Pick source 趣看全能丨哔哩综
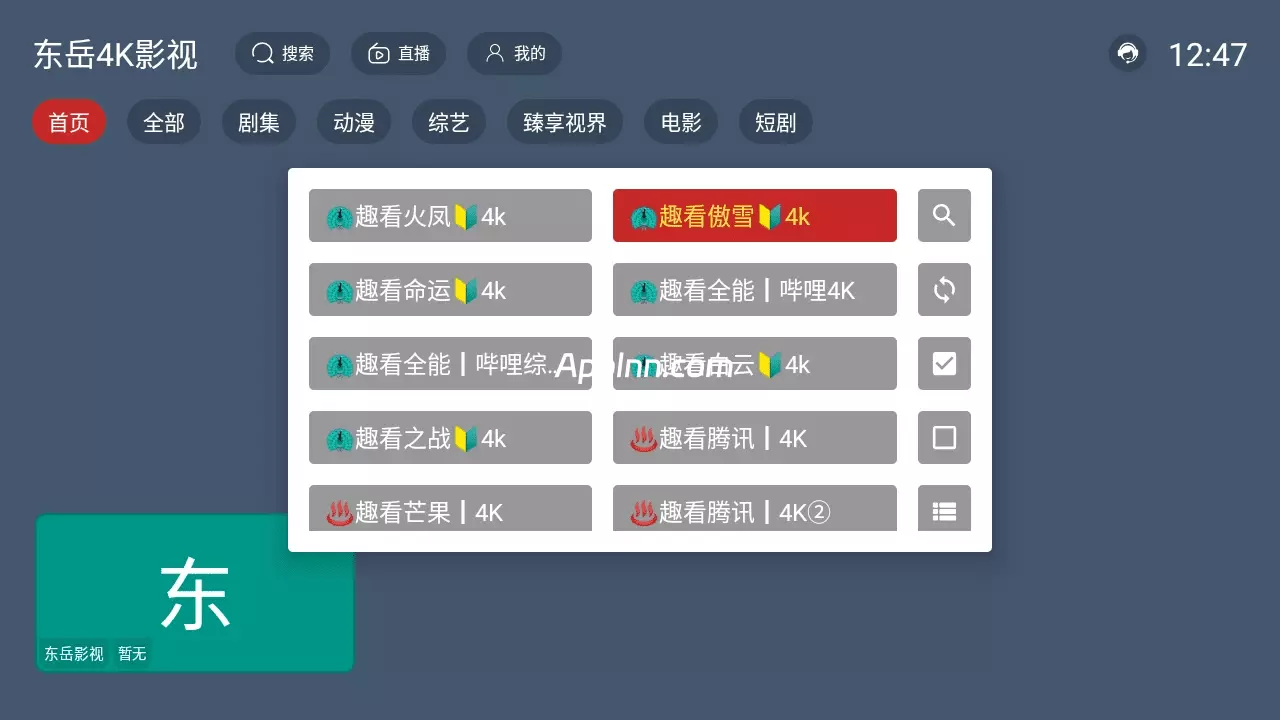The width and height of the screenshot is (1280, 720). pyautogui.click(x=450, y=364)
